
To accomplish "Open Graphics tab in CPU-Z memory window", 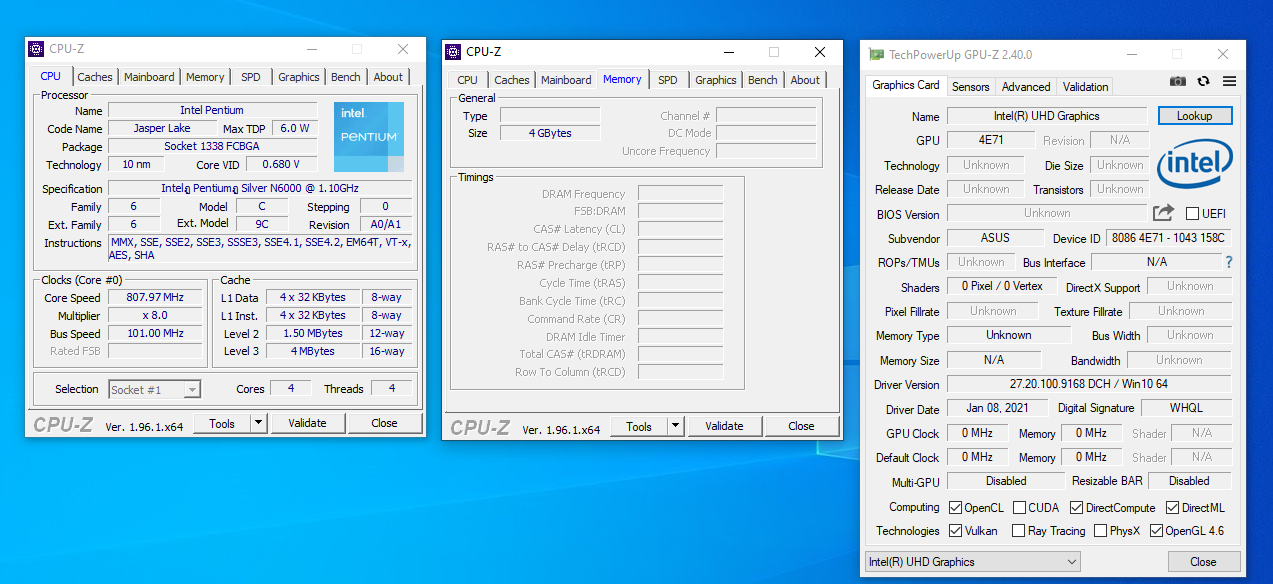I will [x=716, y=80].
